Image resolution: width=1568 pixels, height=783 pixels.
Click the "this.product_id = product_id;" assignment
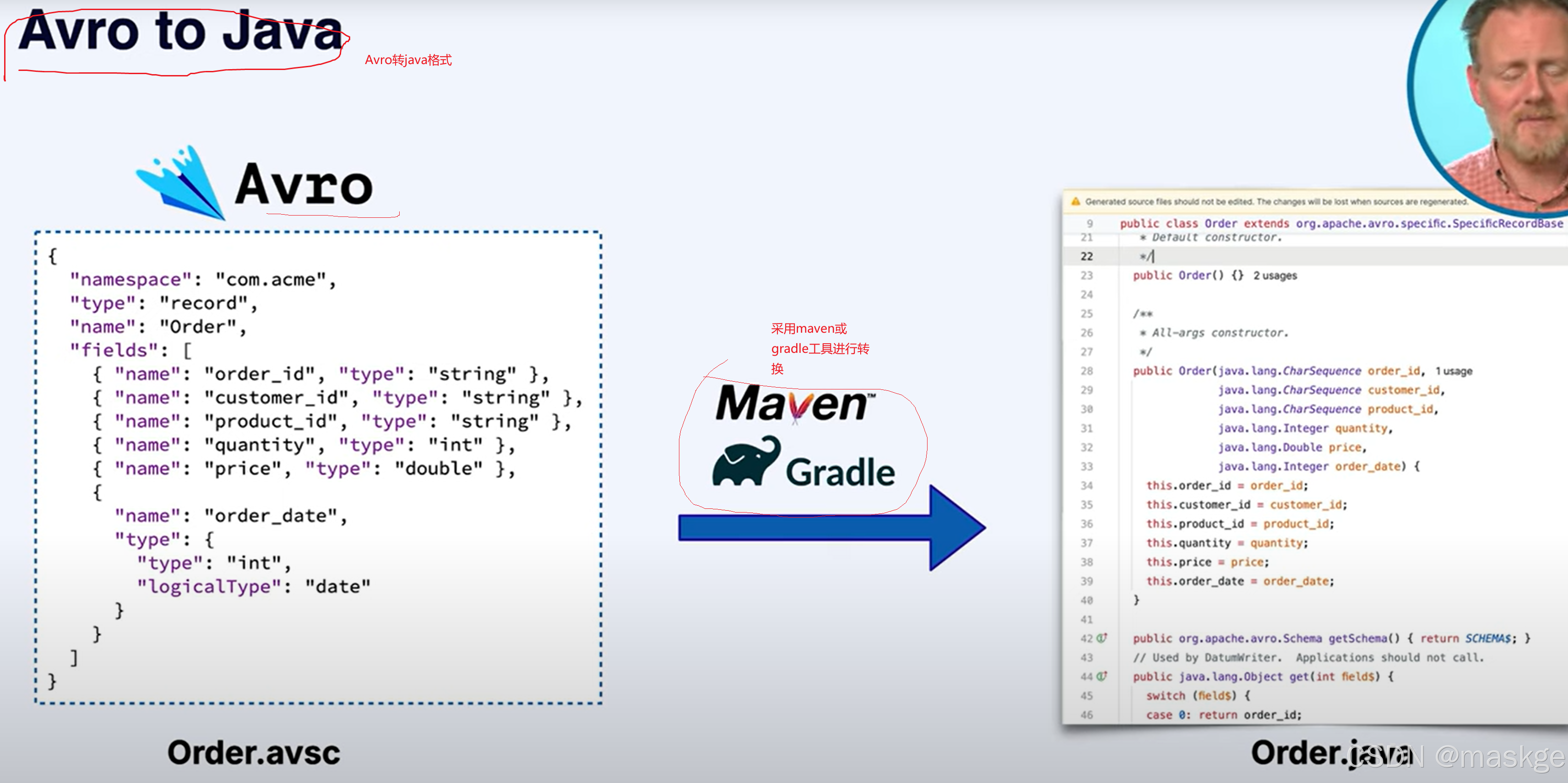(x=1241, y=524)
